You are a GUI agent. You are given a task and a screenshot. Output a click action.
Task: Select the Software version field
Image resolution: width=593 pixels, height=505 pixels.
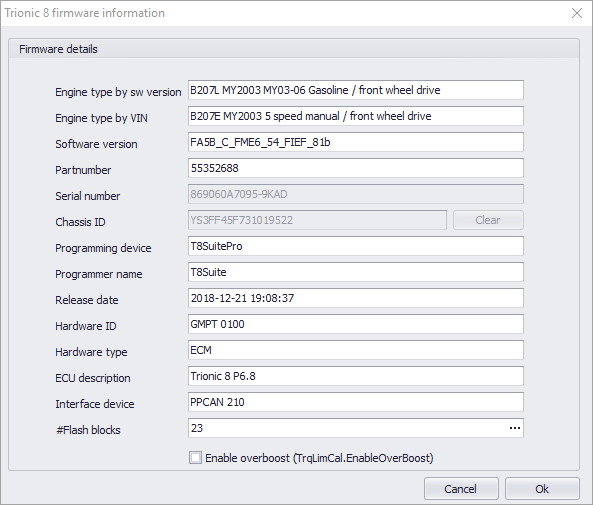pos(356,142)
